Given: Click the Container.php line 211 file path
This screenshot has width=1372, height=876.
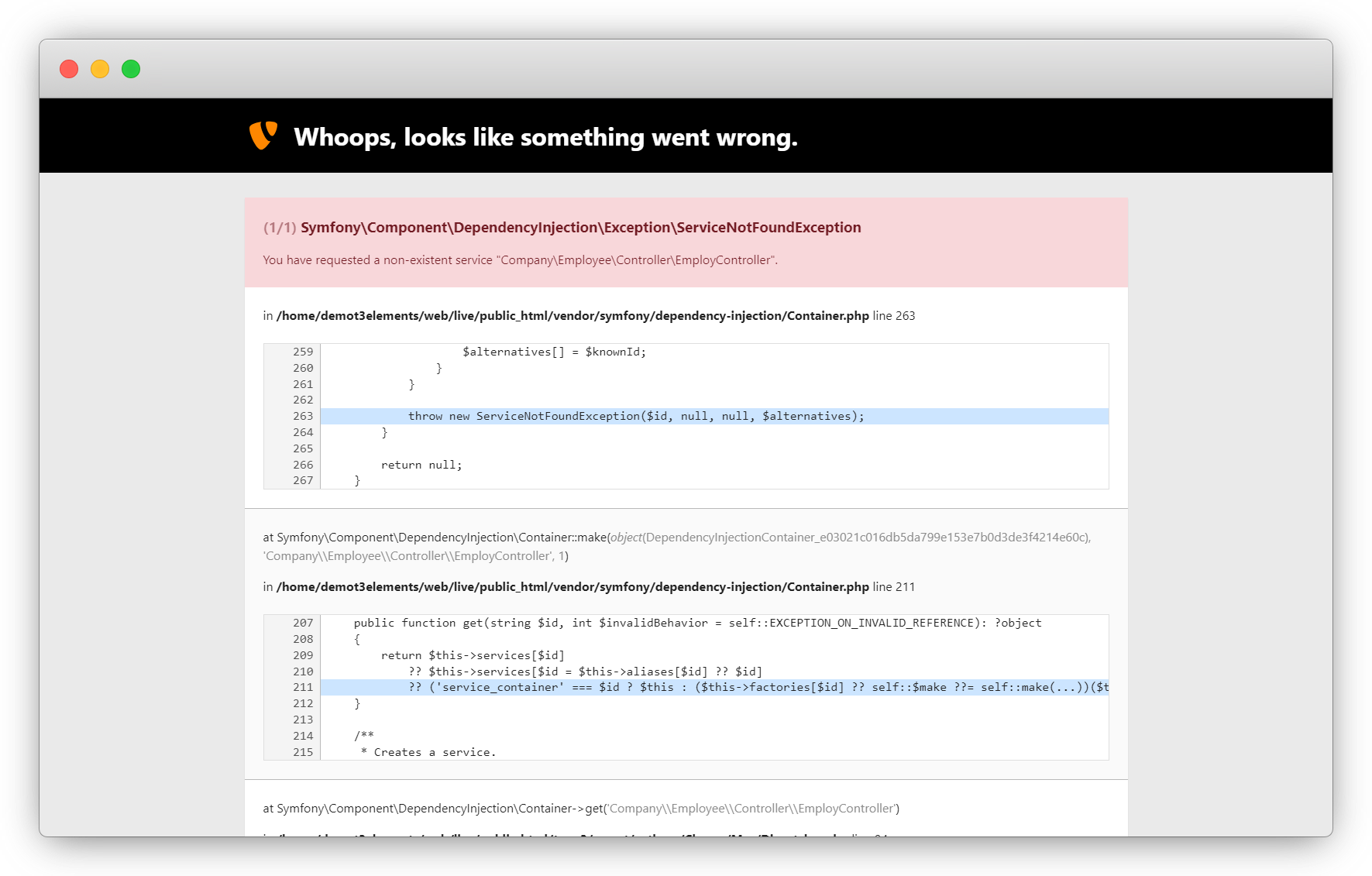Looking at the screenshot, I should (573, 587).
